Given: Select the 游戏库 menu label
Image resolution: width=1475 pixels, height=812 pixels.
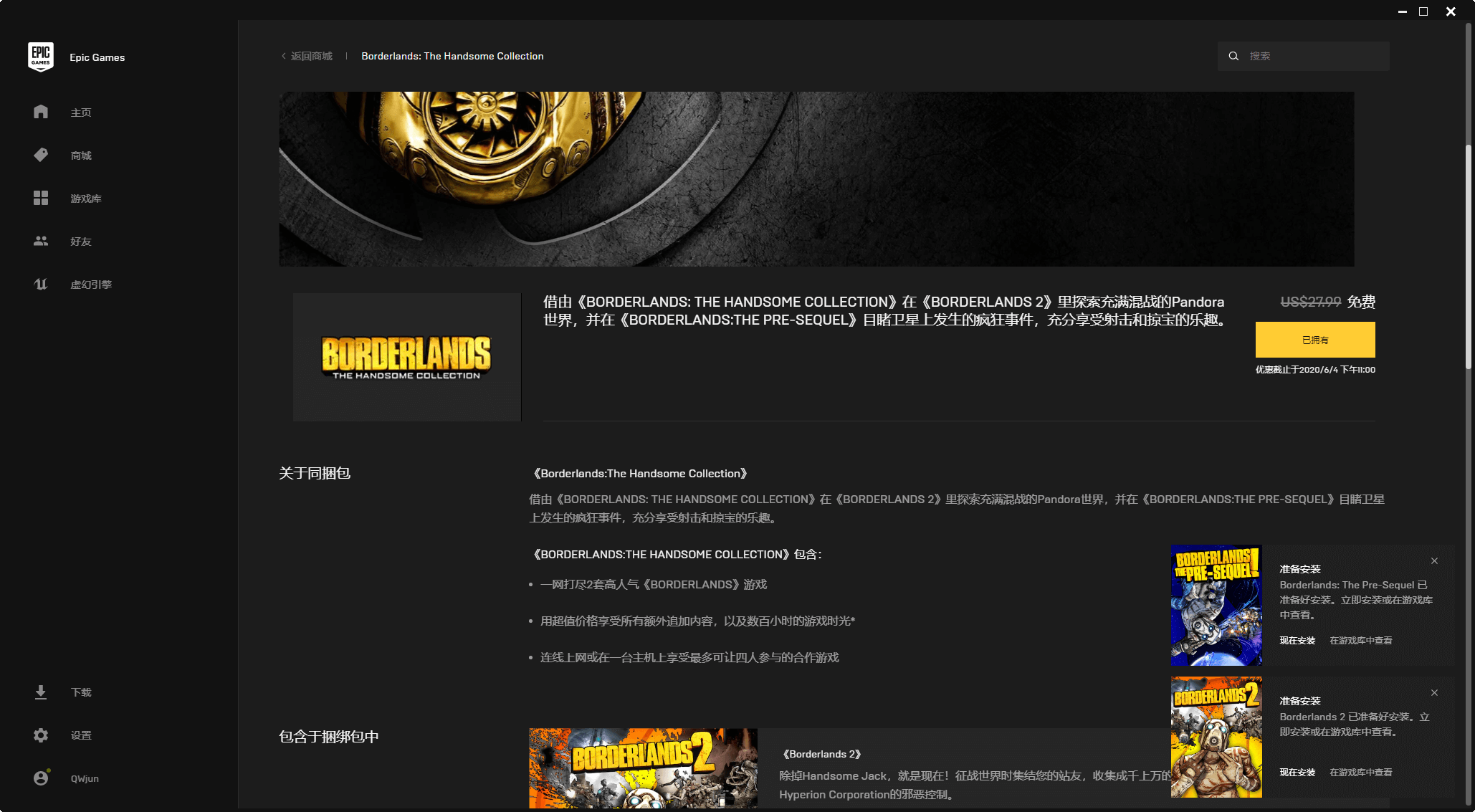Looking at the screenshot, I should pos(86,199).
